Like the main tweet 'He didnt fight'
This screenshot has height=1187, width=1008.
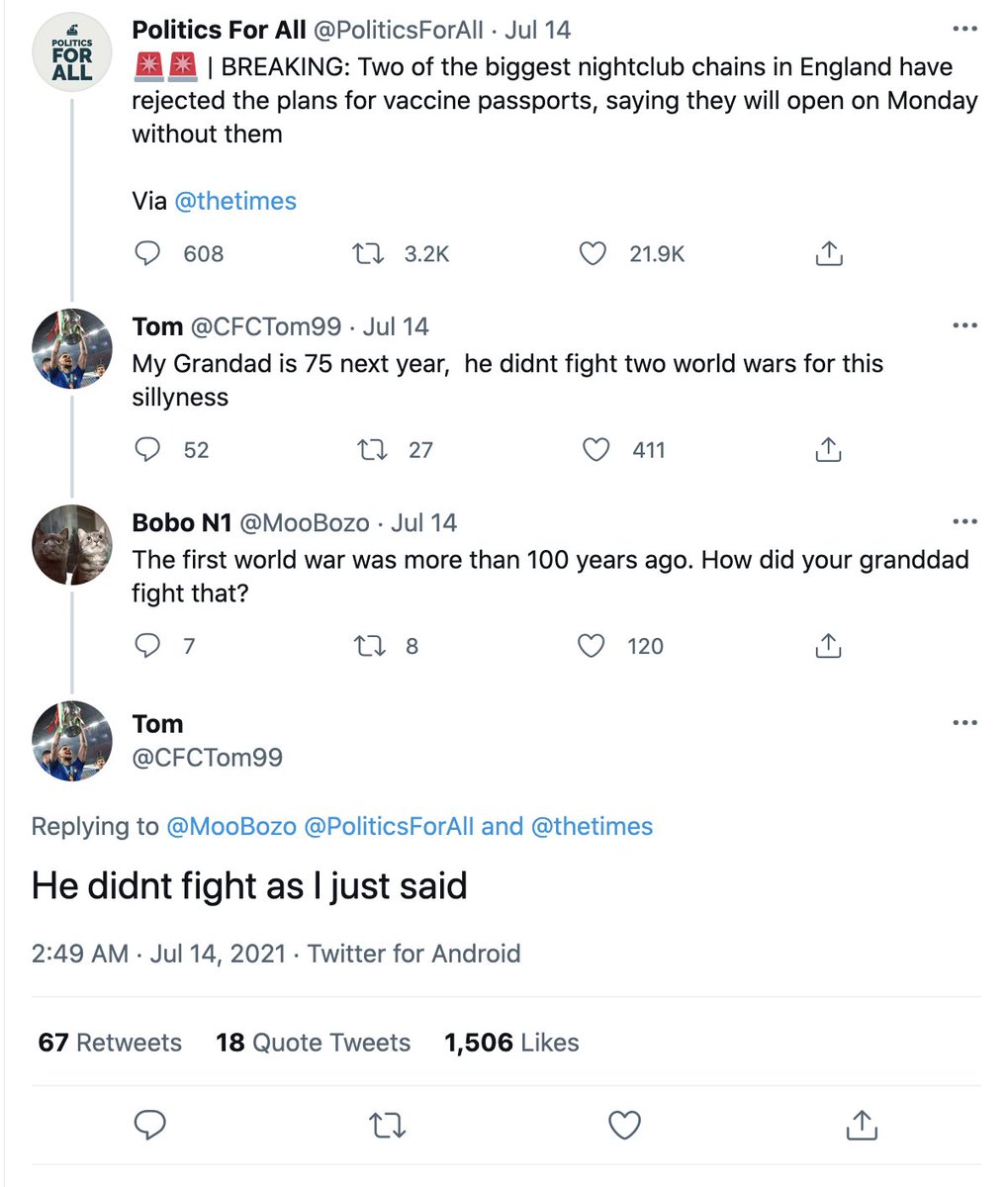pyautogui.click(x=624, y=1125)
